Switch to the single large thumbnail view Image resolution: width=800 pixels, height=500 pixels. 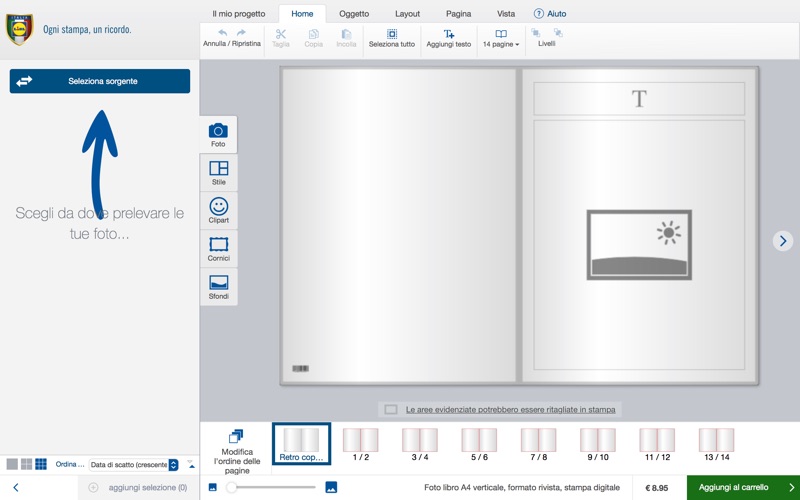(x=12, y=464)
